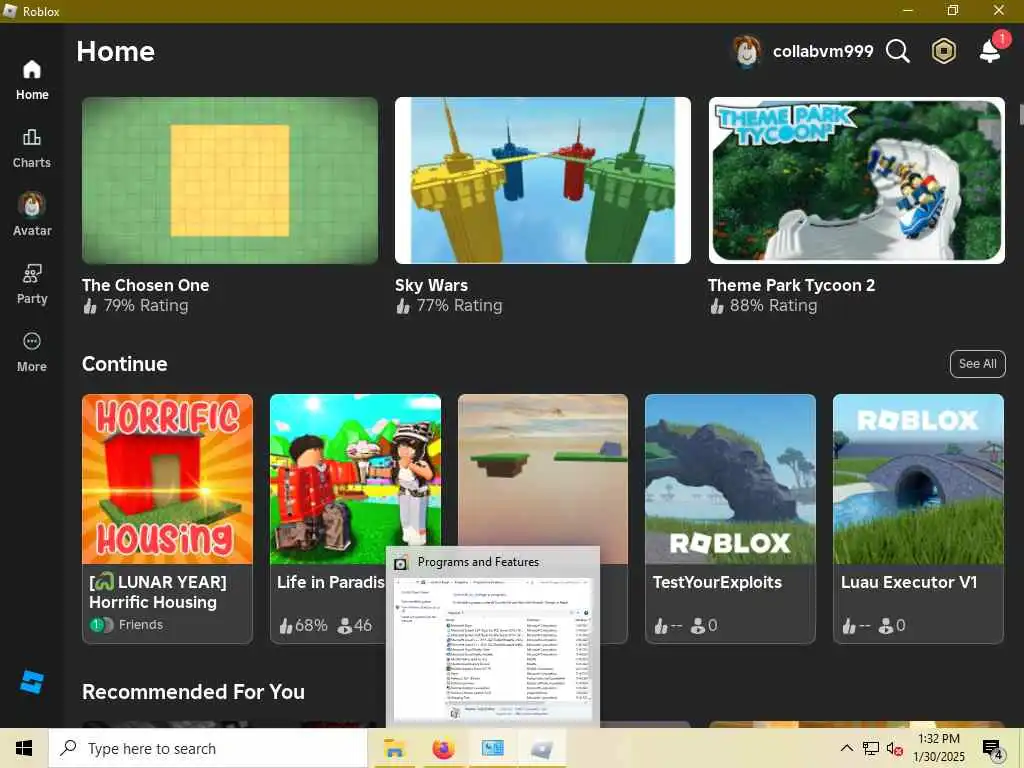
Task: Open File Explorer from the taskbar
Action: pyautogui.click(x=394, y=748)
